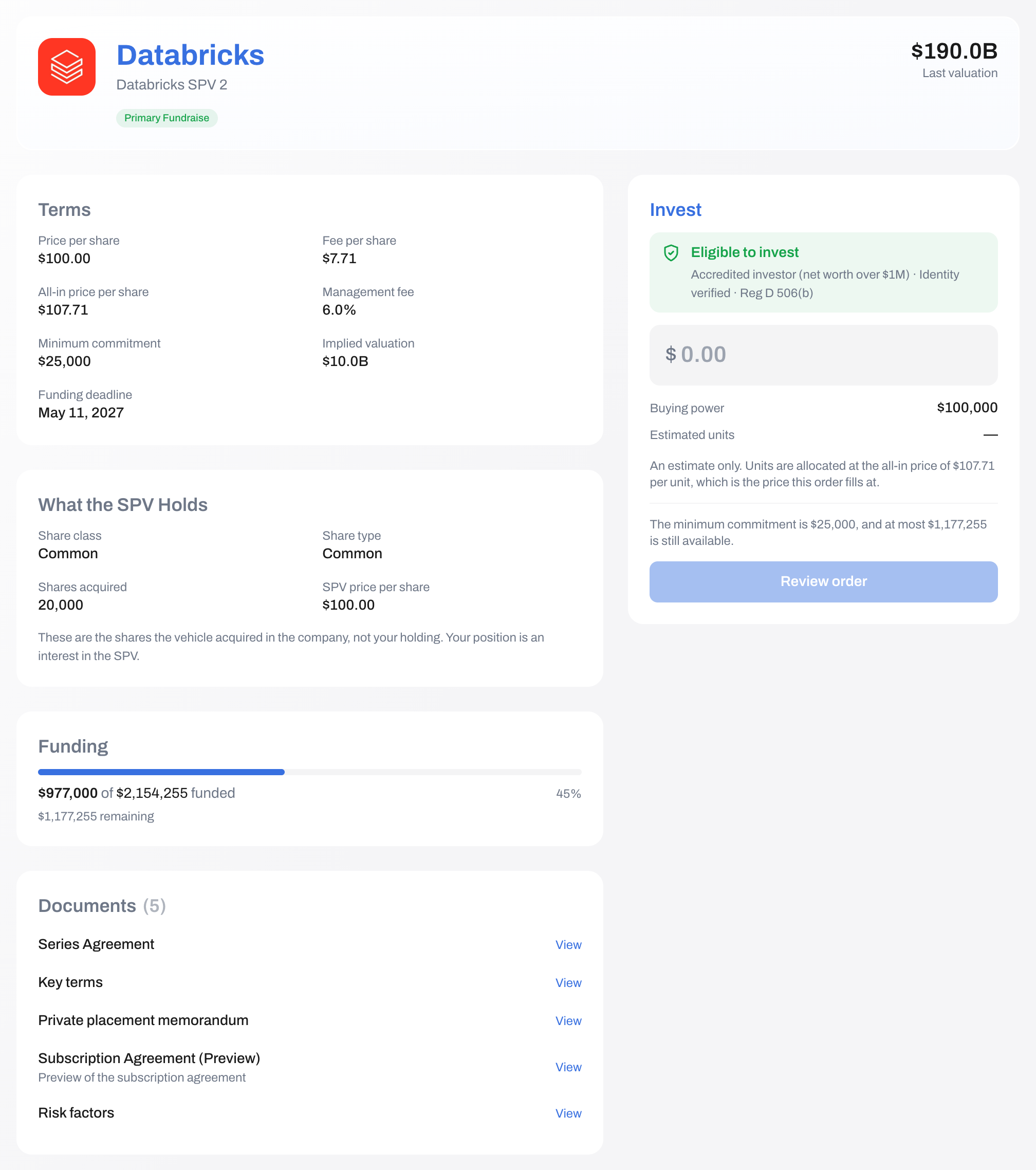
Task: Click the Invest panel heading
Action: [x=675, y=210]
